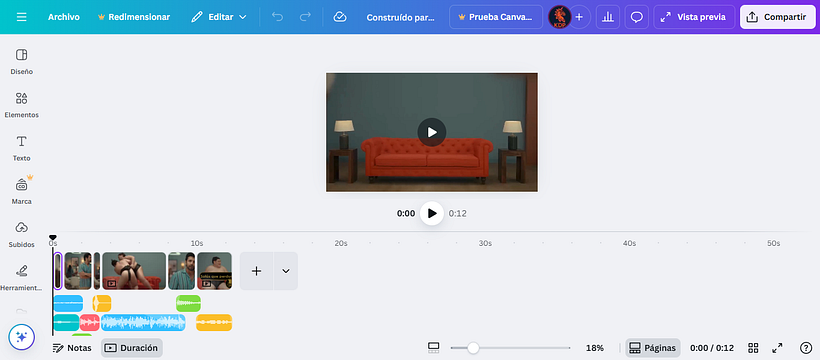This screenshot has width=820, height=360.
Task: Toggle the Duración timeline view
Action: [132, 348]
